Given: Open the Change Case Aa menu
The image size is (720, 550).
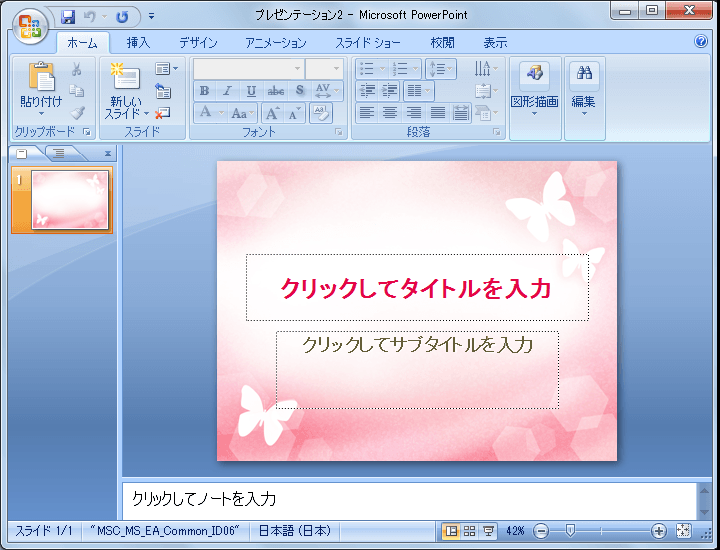Looking at the screenshot, I should (x=242, y=112).
